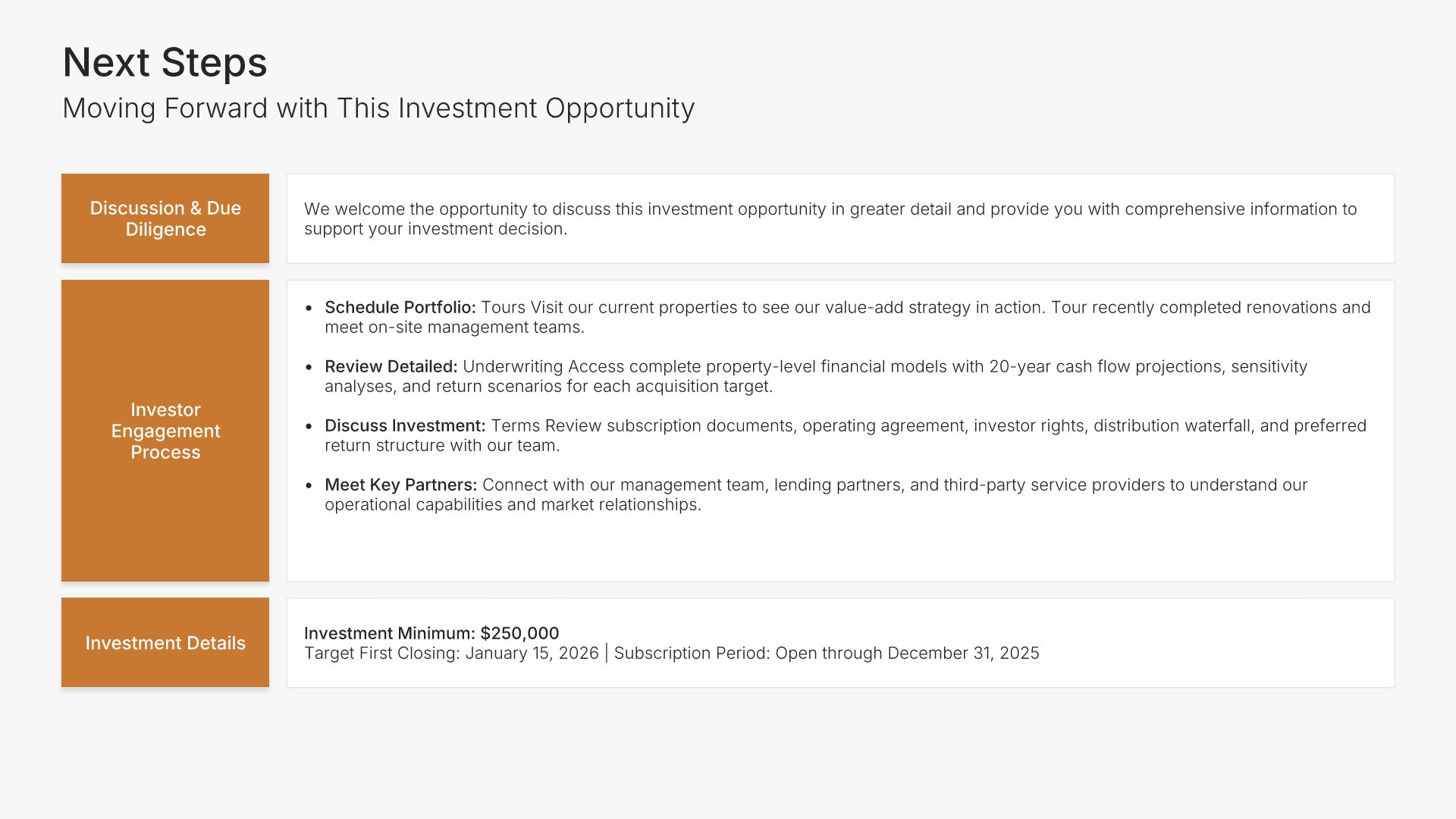Click the "We welcome the opportunity" paragraph
This screenshot has width=1456, height=819.
click(830, 218)
